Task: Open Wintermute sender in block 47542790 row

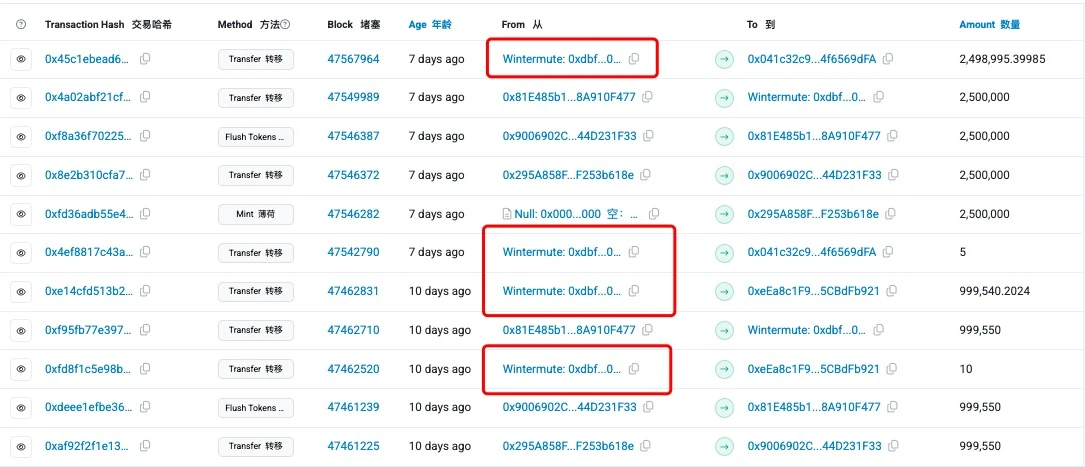Action: click(x=561, y=253)
